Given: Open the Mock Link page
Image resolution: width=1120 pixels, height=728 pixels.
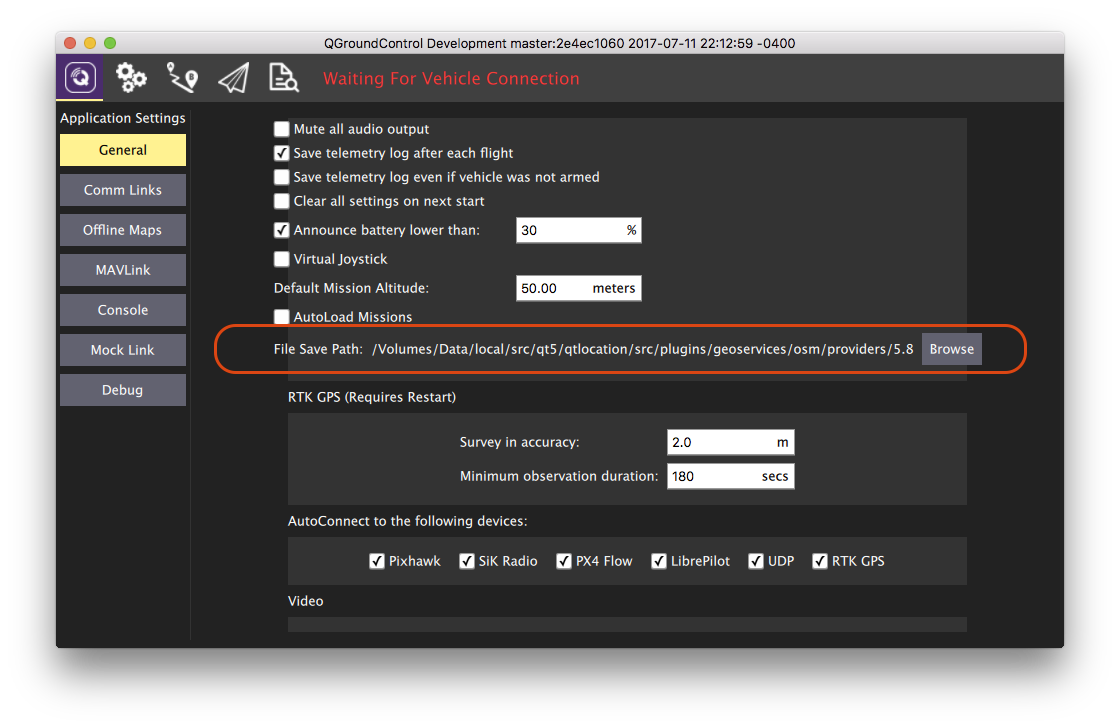Looking at the screenshot, I should pos(123,350).
